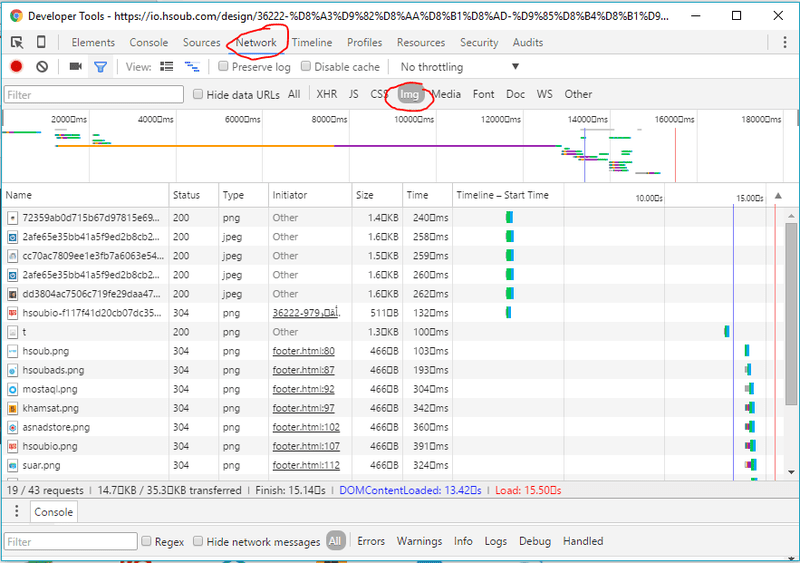
Task: Sort by the Name column header
Action: coord(85,195)
